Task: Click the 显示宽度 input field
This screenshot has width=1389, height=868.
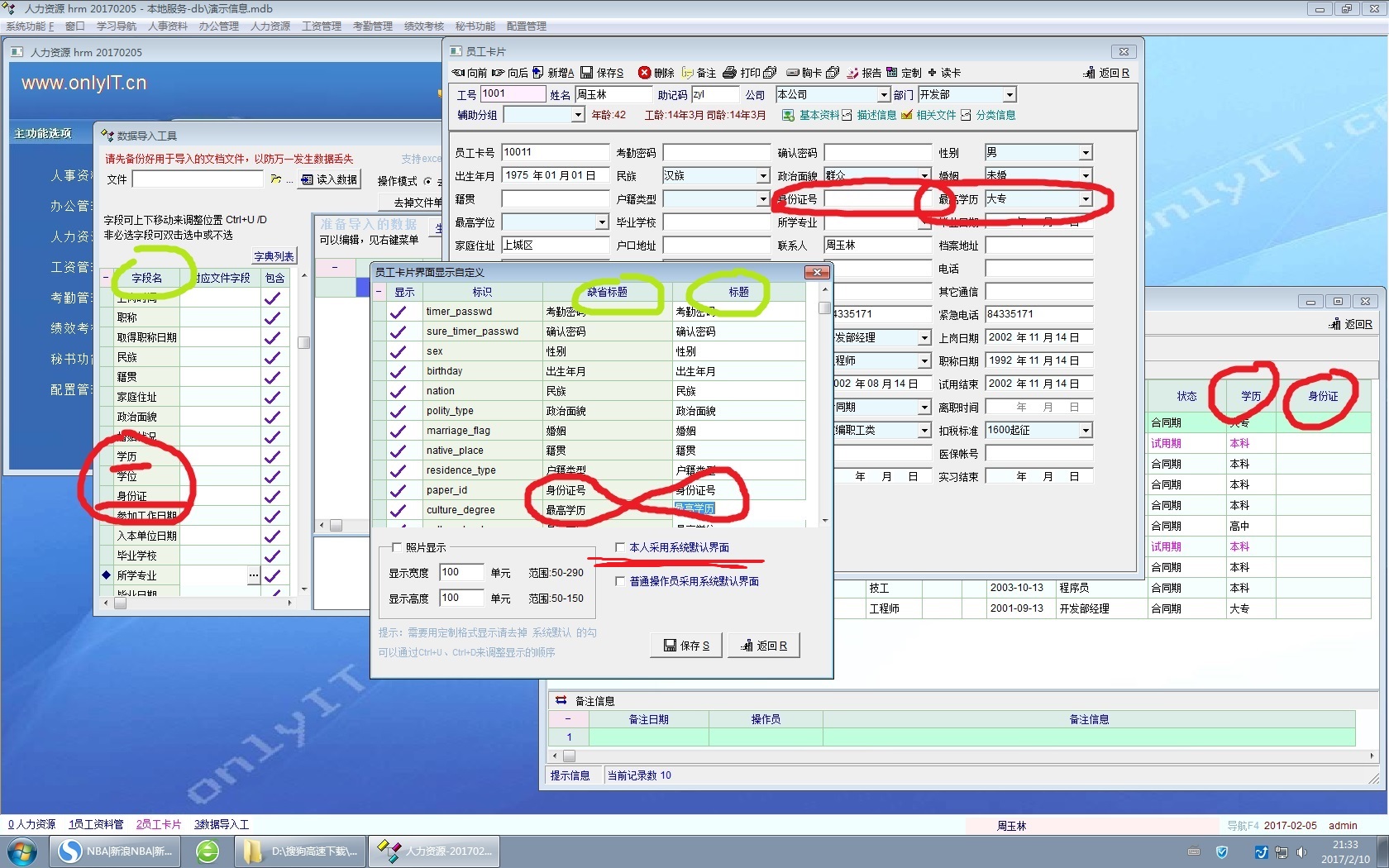Action: (461, 572)
